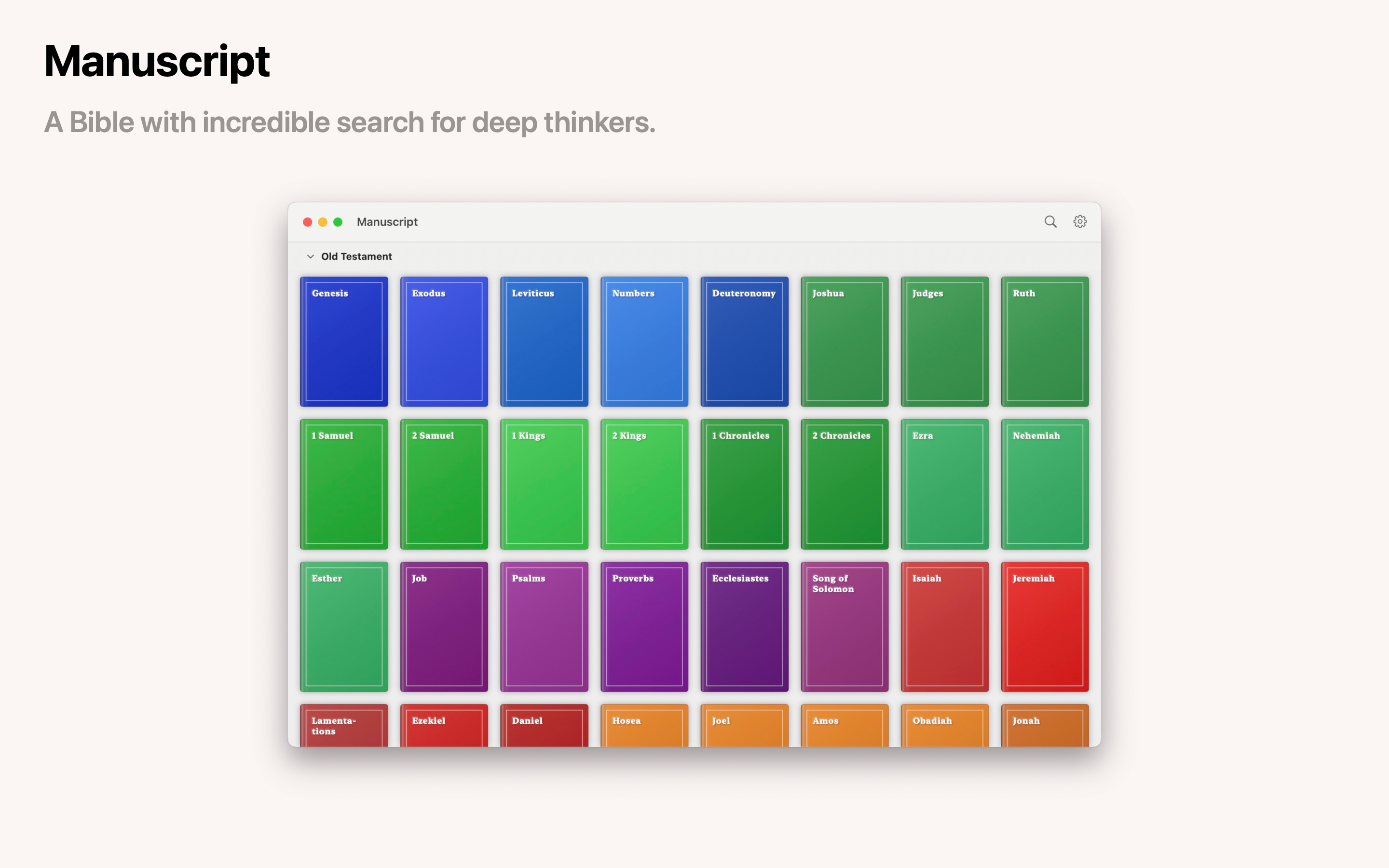Open the Genesis book cover
The width and height of the screenshot is (1389, 868).
click(344, 341)
